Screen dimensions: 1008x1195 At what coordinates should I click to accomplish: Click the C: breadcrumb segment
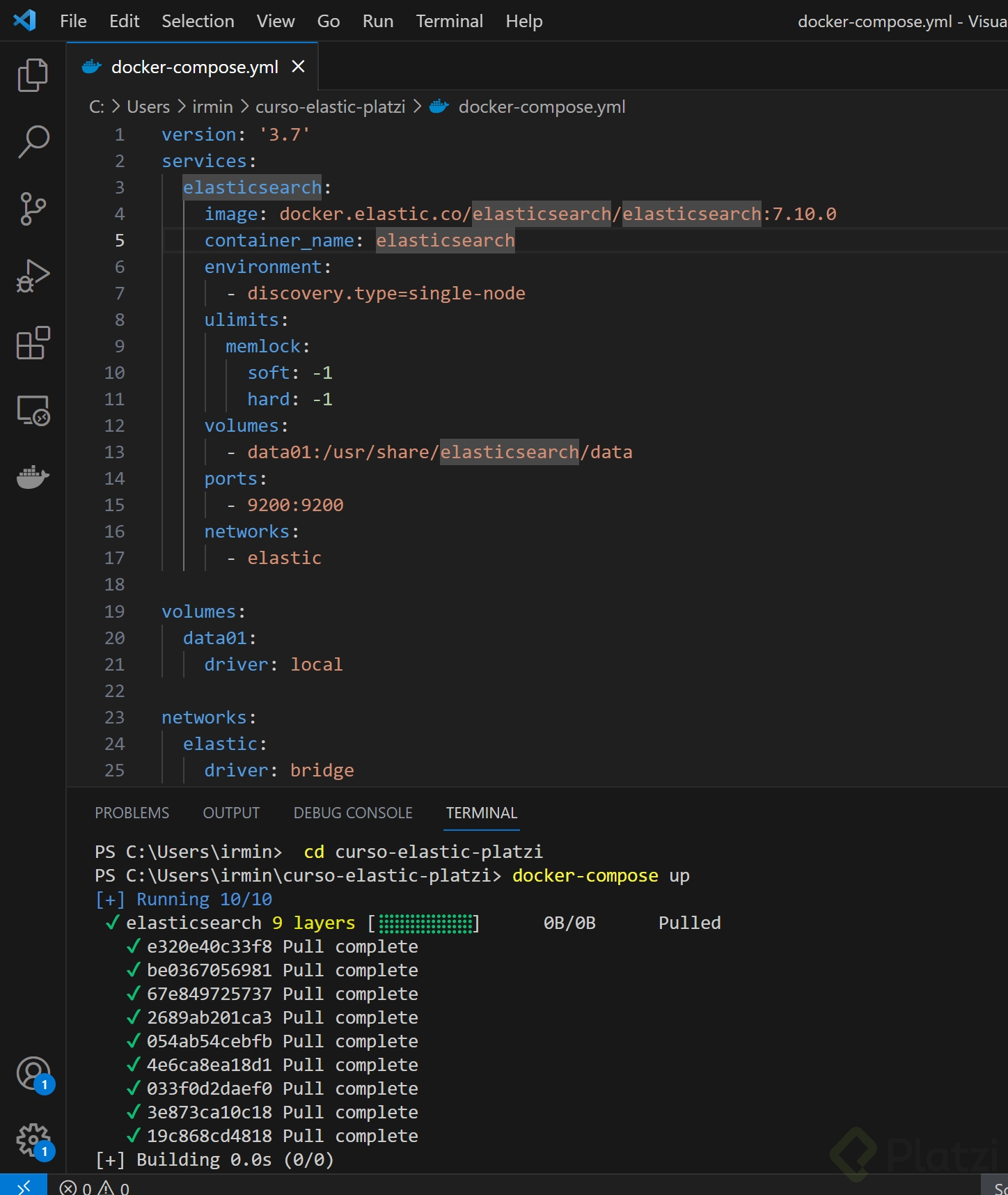tap(97, 107)
